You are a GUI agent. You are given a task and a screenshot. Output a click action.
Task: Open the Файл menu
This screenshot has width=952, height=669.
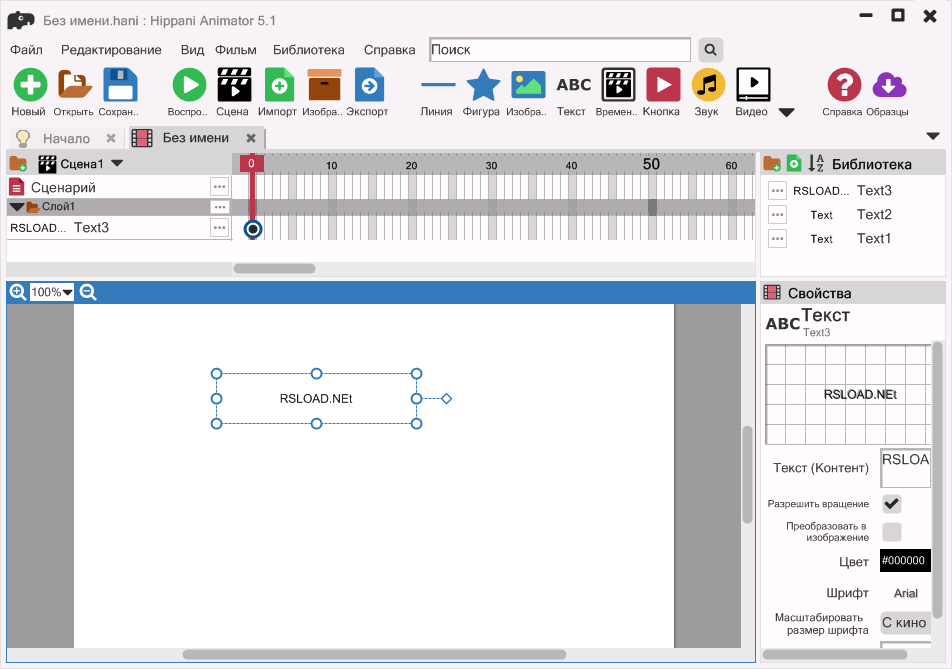26,50
